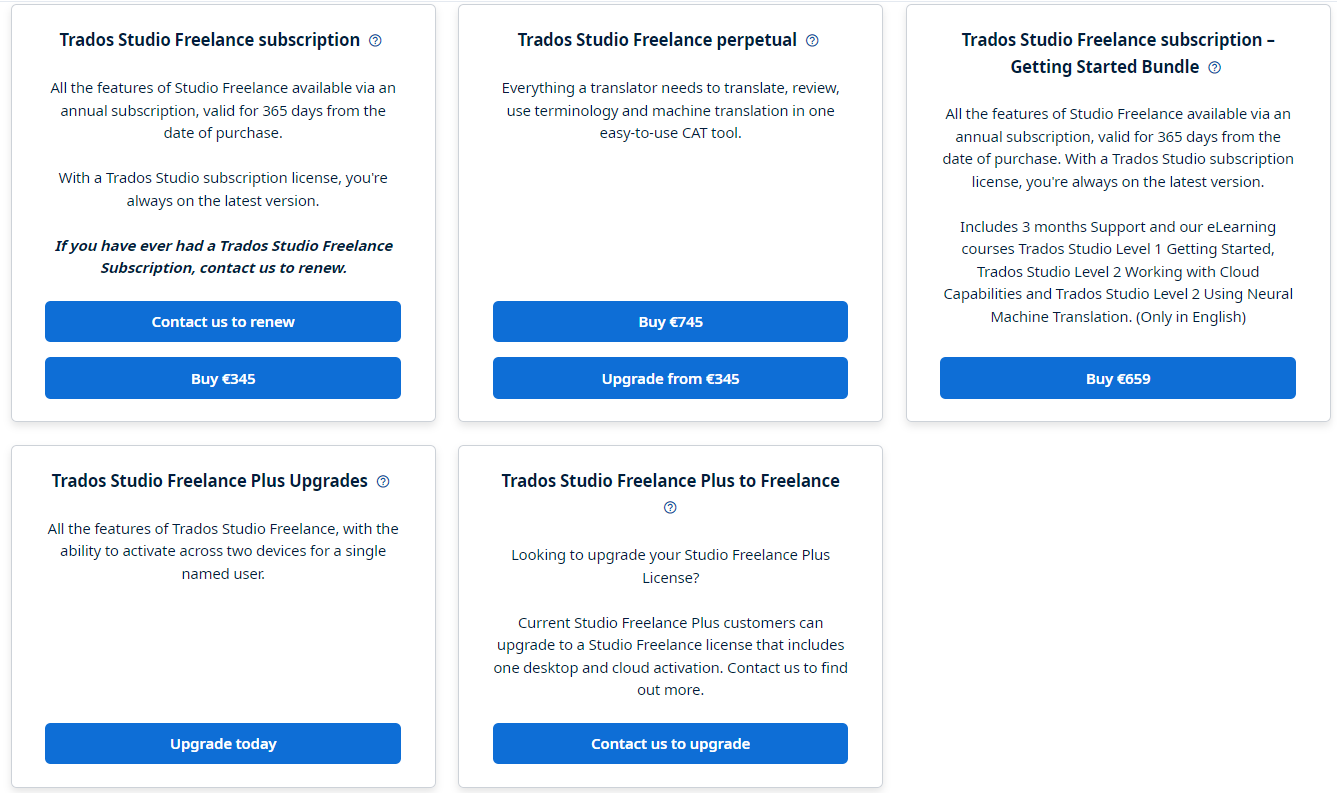Click the bold italic renewal notice text
This screenshot has width=1337, height=793.
(223, 257)
